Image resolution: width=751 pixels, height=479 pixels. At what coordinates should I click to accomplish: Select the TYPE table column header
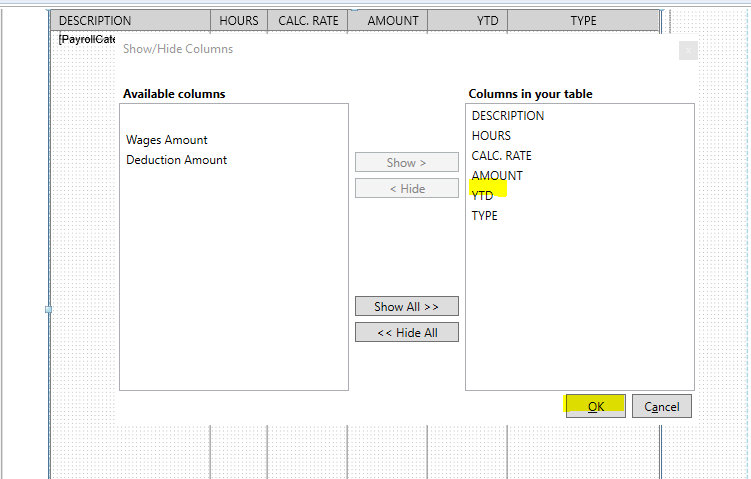point(583,21)
